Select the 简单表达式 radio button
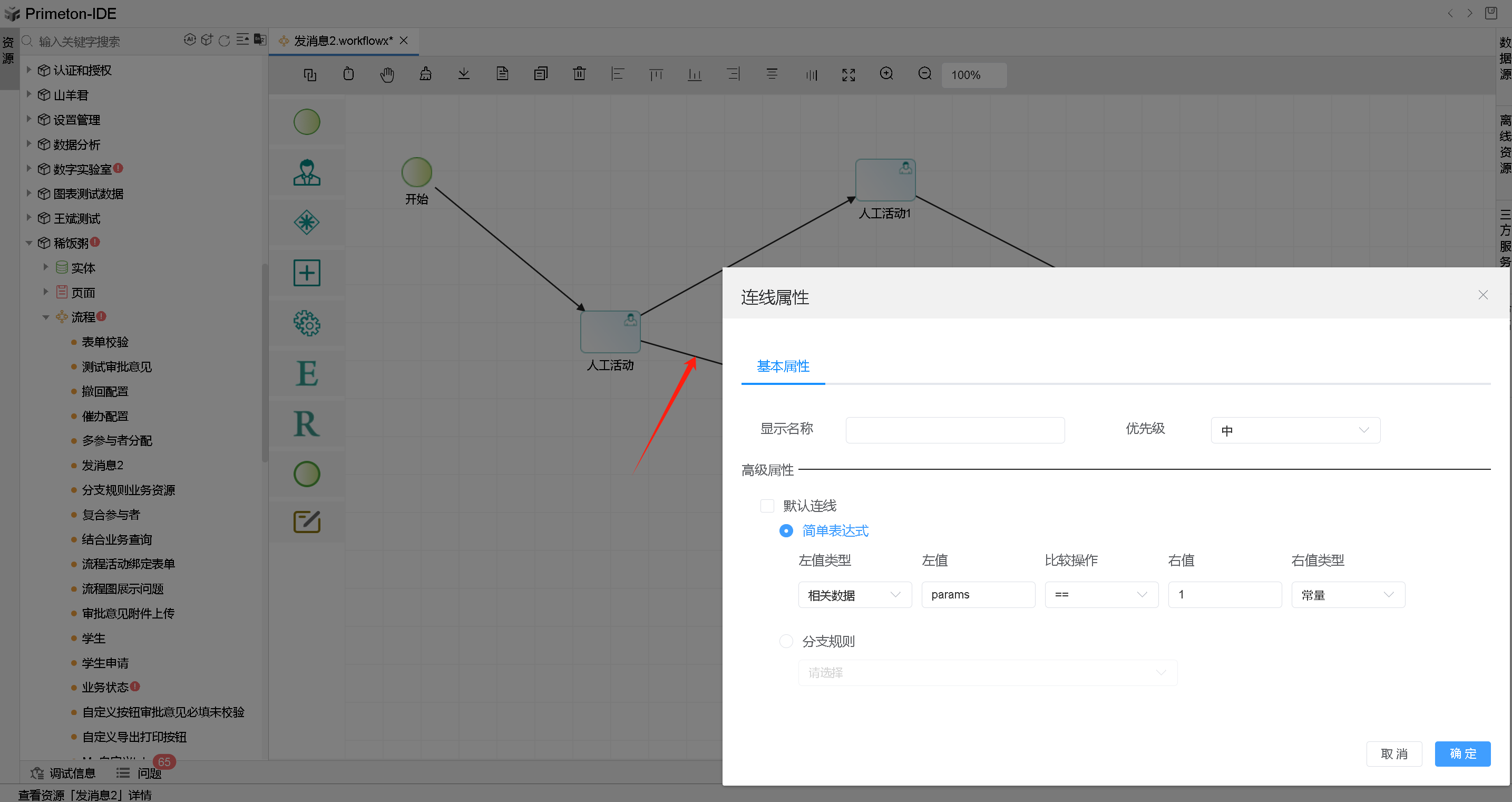Image resolution: width=1512 pixels, height=802 pixels. tap(786, 530)
